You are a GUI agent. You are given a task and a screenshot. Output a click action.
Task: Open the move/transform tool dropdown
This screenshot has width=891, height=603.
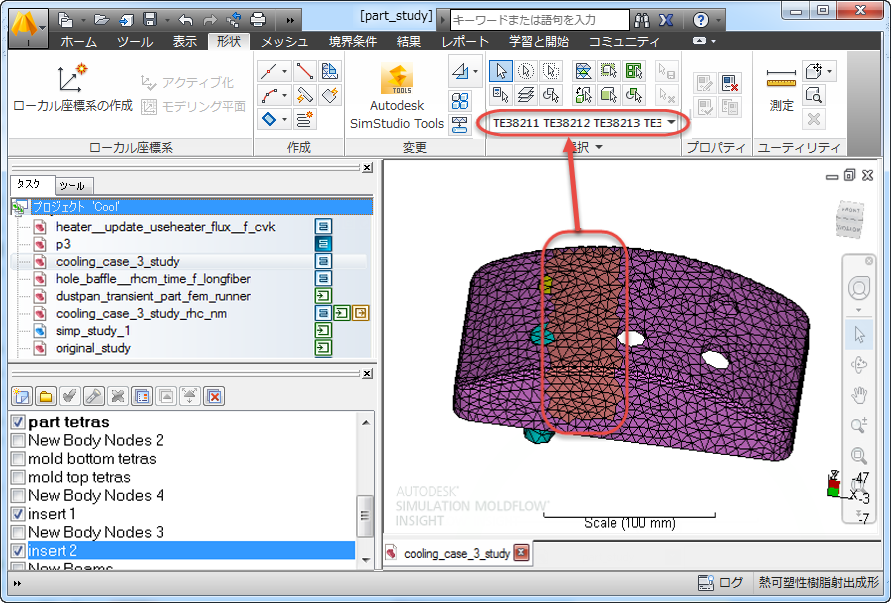[x=476, y=72]
